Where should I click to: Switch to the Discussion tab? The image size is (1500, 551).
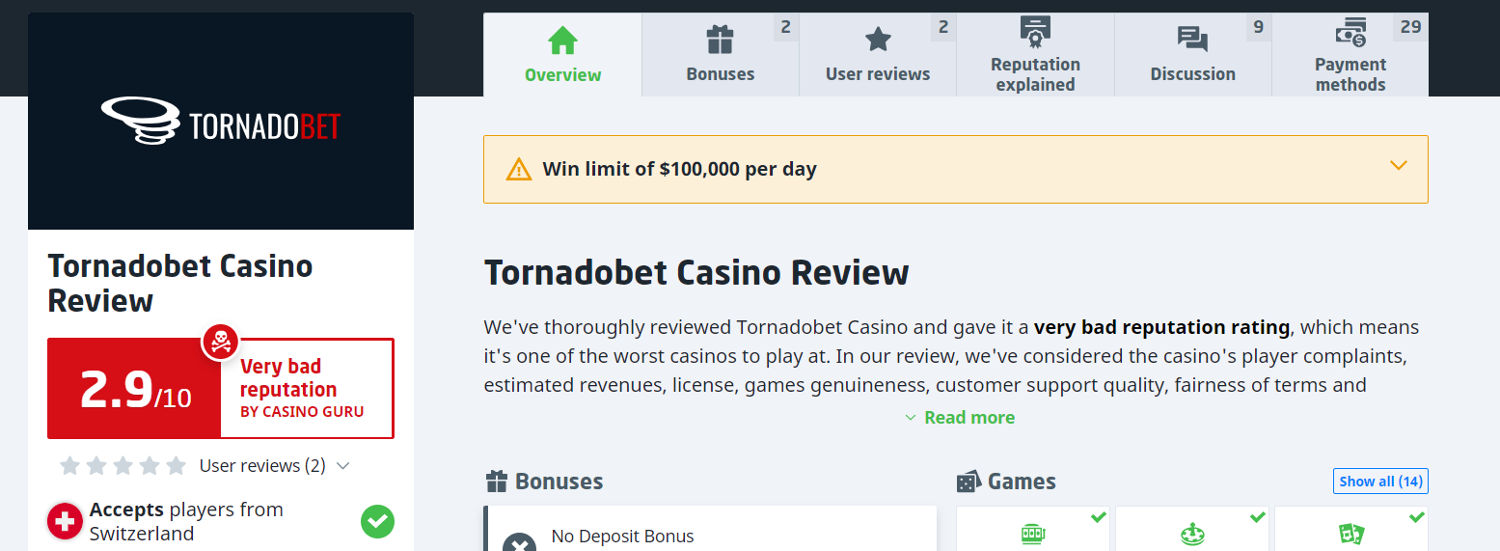1192,74
